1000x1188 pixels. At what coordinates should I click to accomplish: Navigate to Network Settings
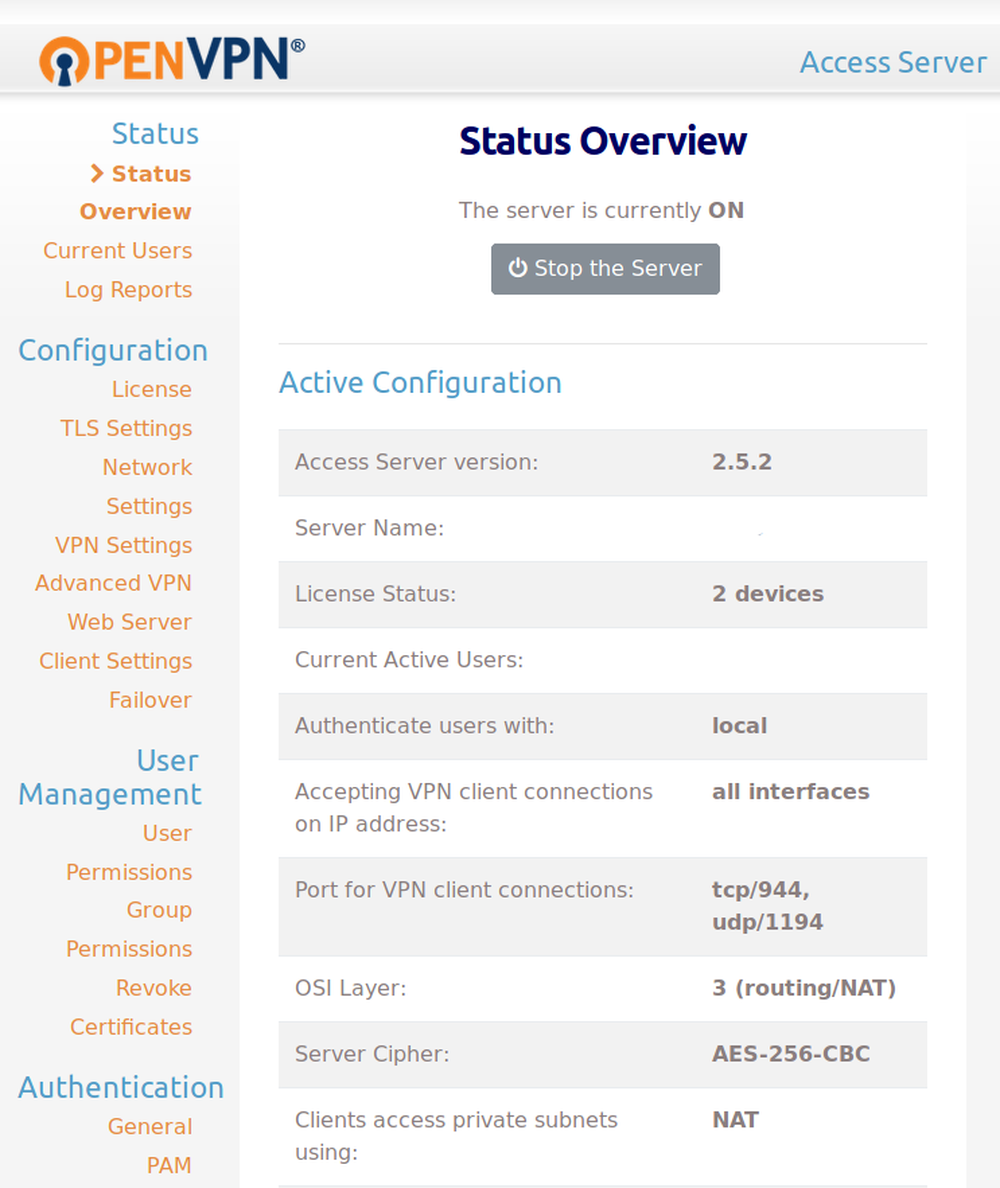[x=148, y=486]
